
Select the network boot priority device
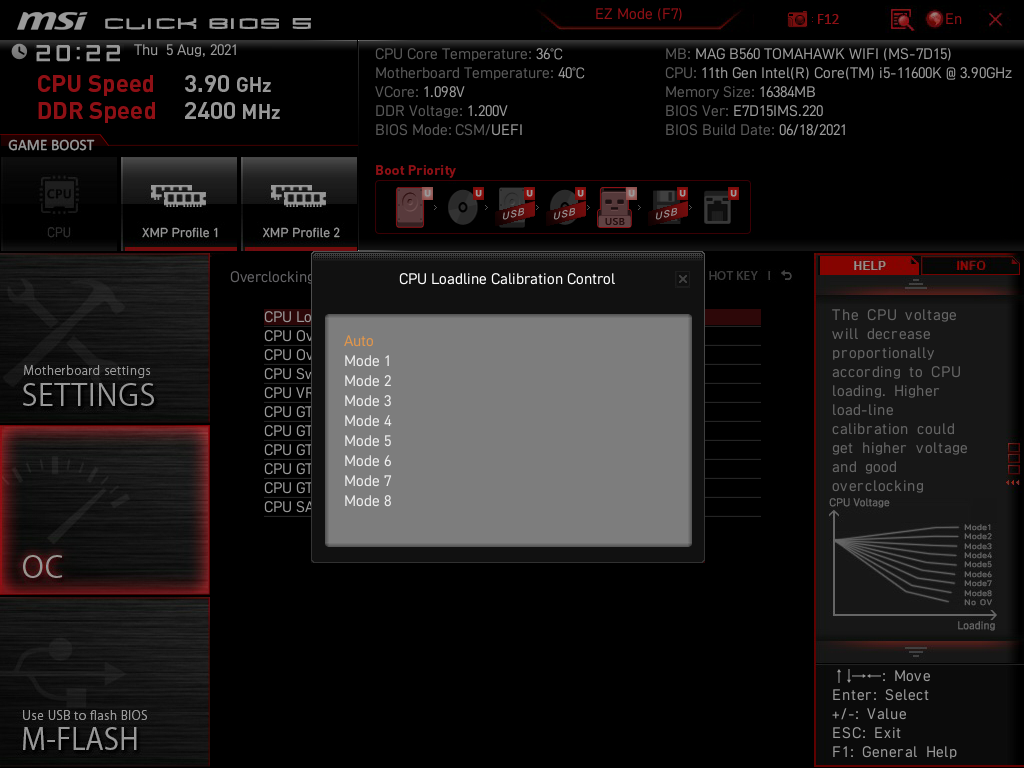tap(720, 207)
